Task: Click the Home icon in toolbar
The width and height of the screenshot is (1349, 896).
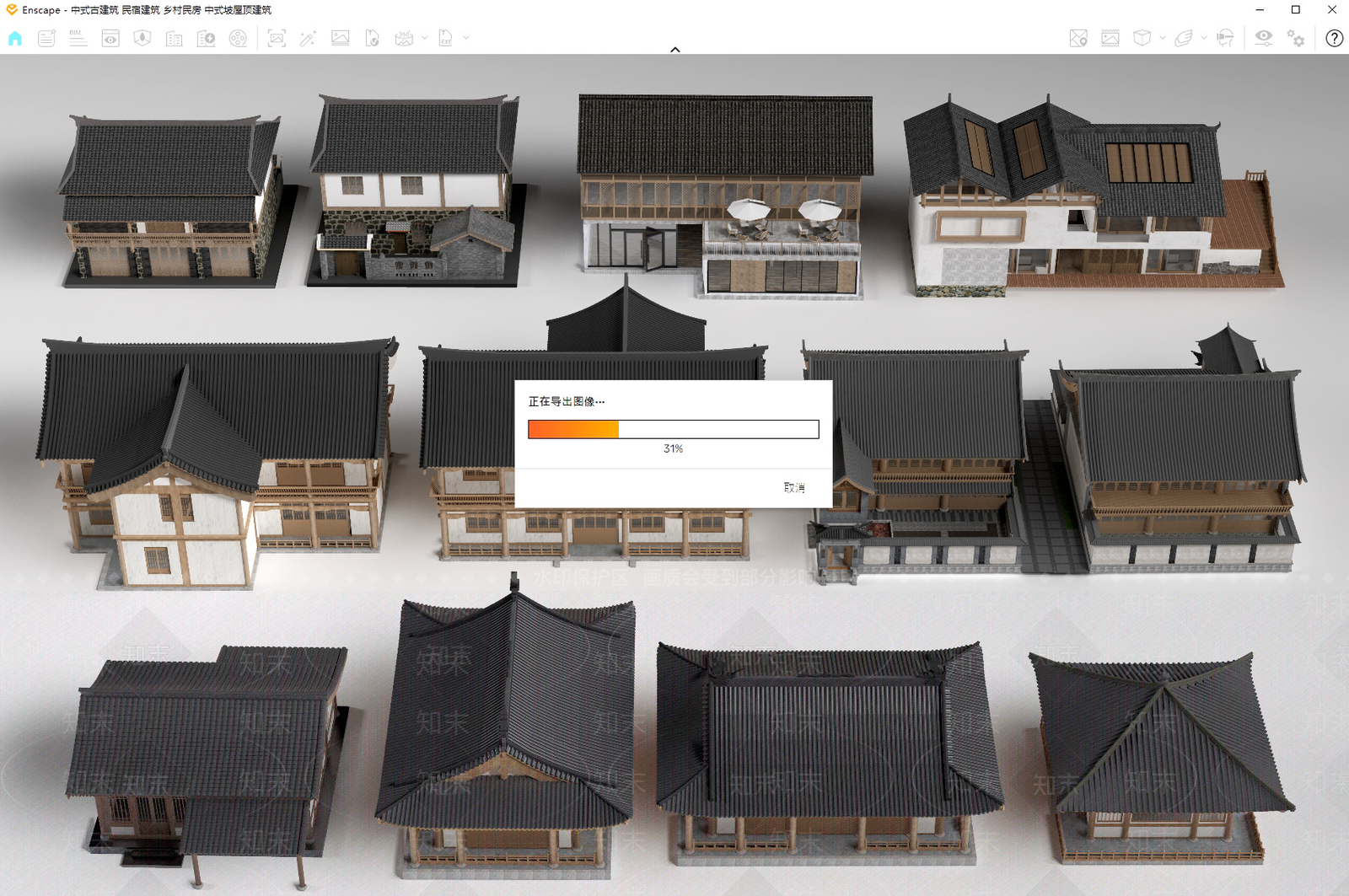Action: click(x=15, y=38)
